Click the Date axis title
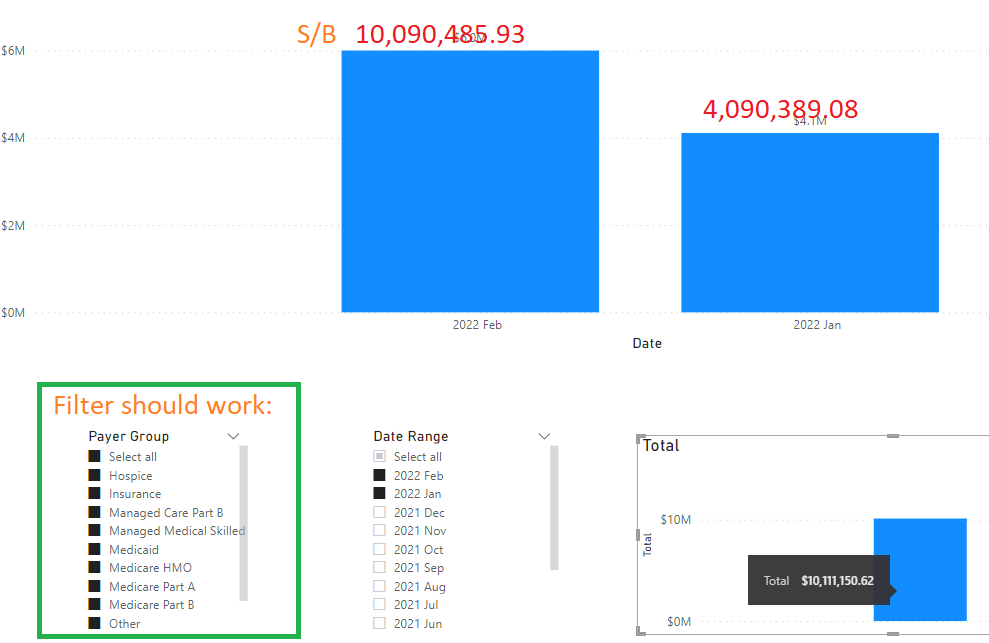The height and width of the screenshot is (643, 989). [x=647, y=343]
